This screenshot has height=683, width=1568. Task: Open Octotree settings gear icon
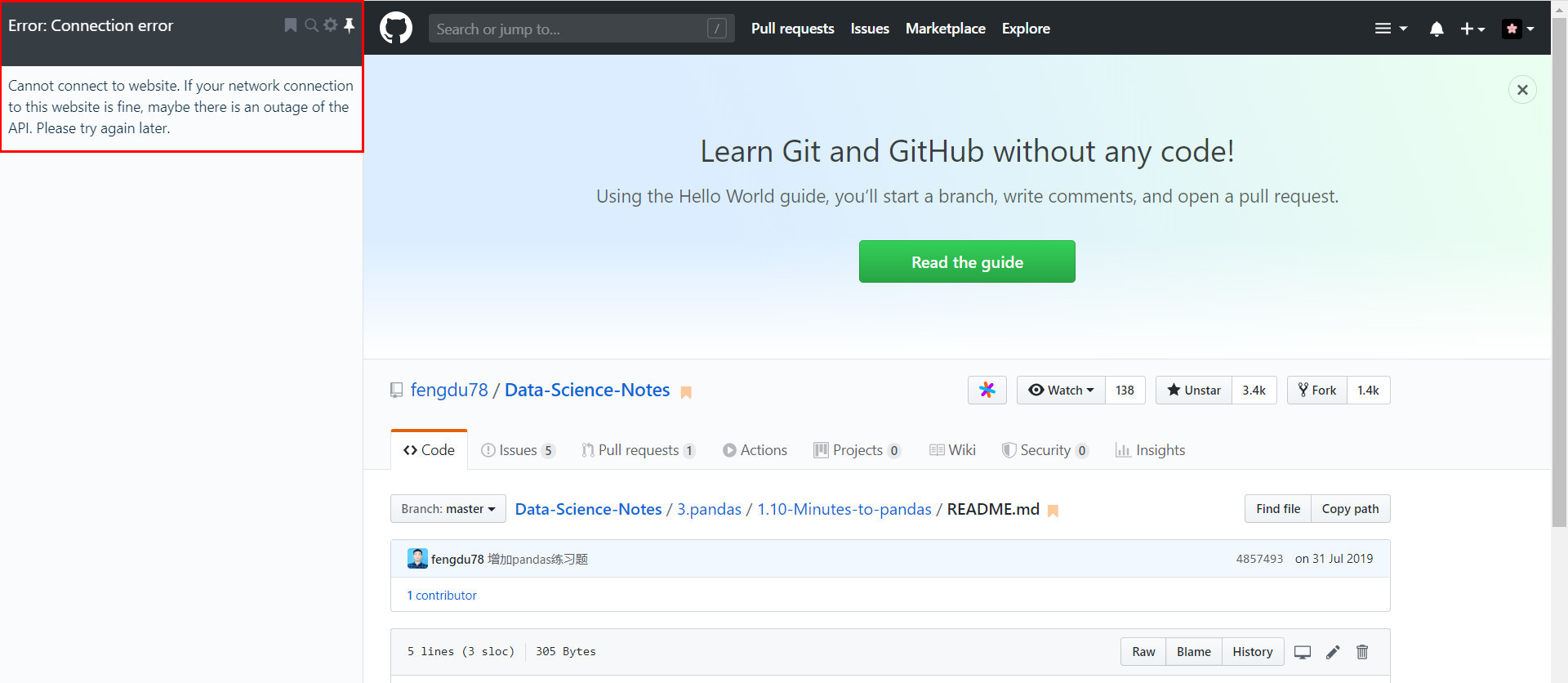pyautogui.click(x=330, y=25)
